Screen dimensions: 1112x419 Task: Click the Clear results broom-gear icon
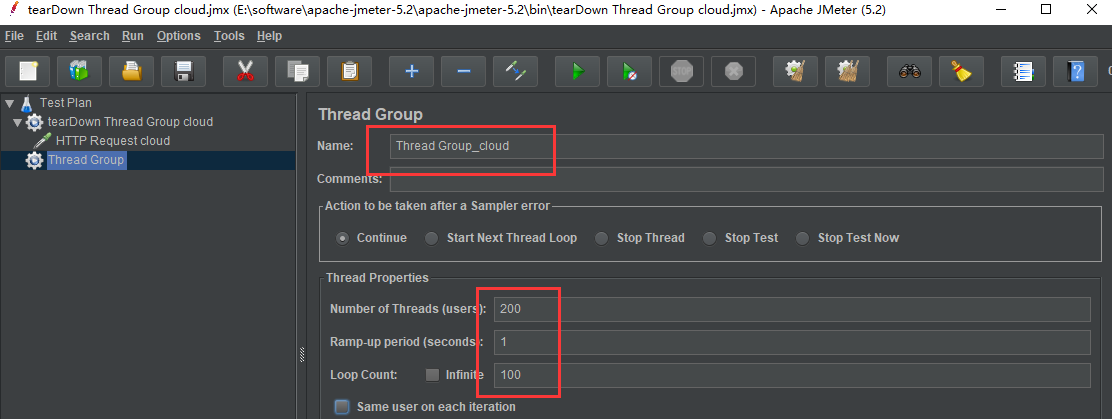coord(795,71)
